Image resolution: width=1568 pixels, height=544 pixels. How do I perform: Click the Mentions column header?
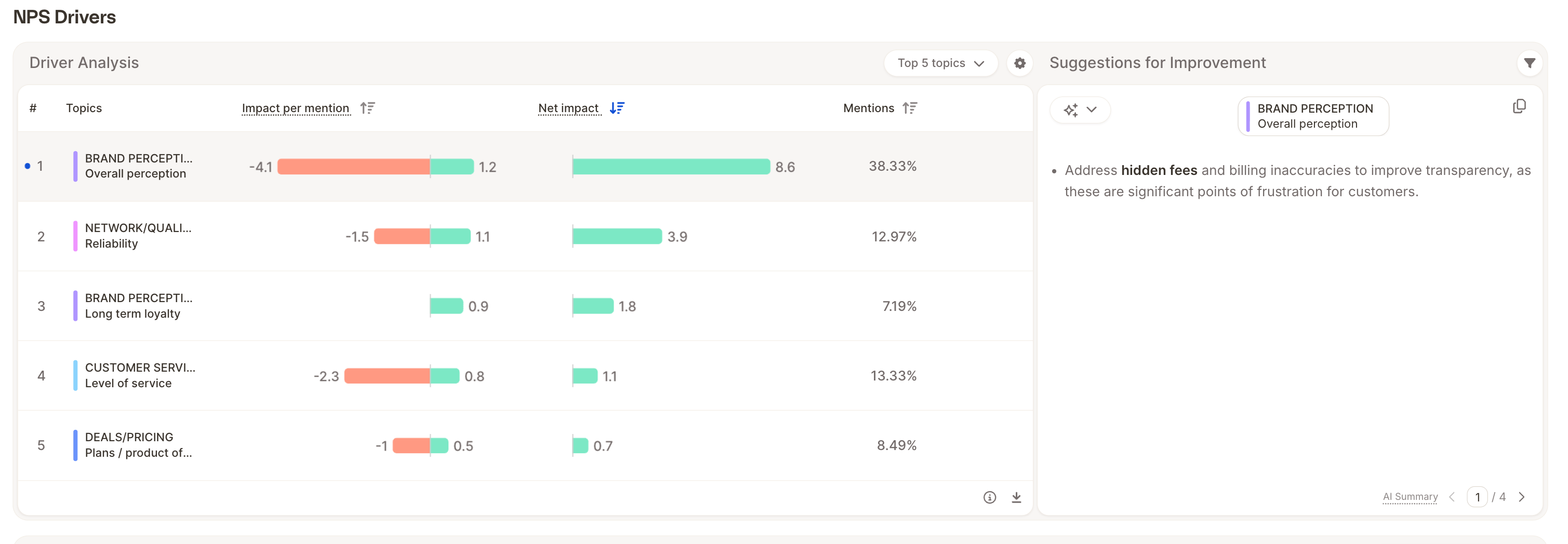click(869, 108)
